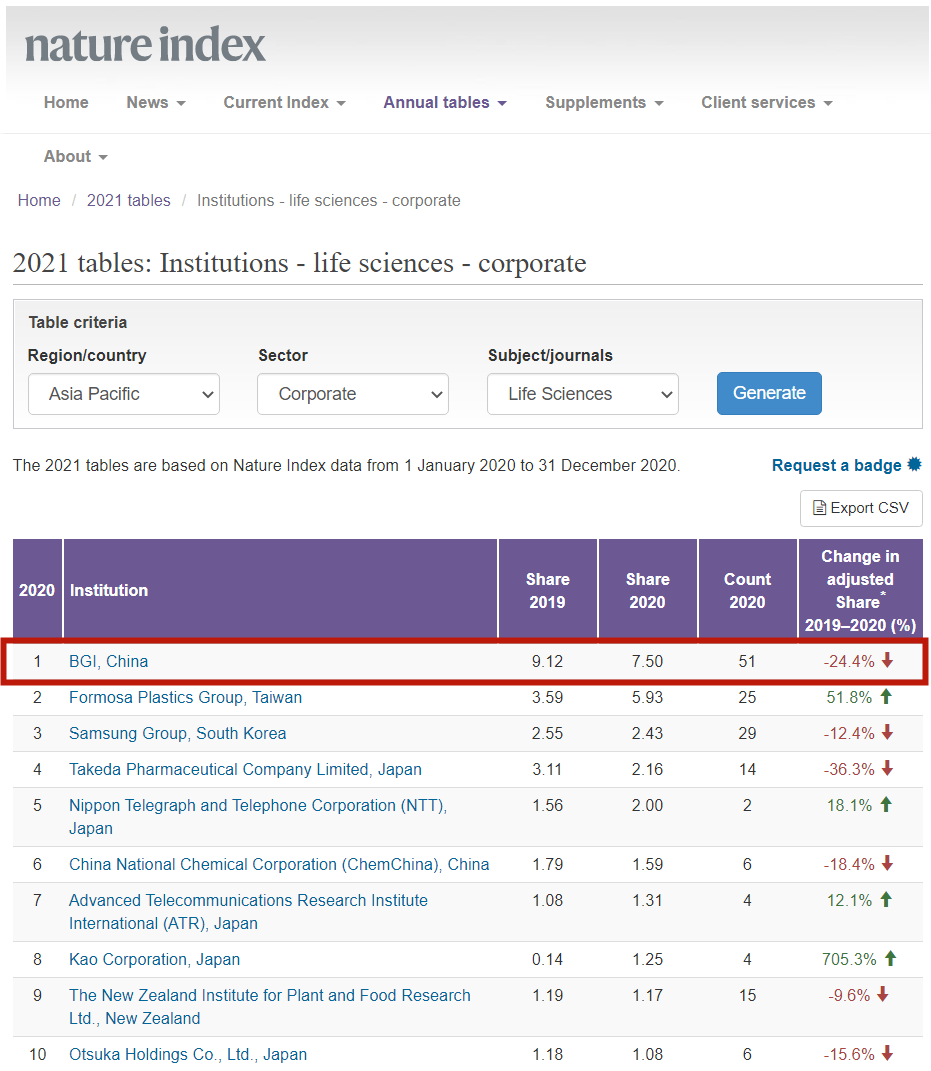Click red down arrow in Takeda row
Viewport: 931px width, 1071px height.
(x=887, y=768)
